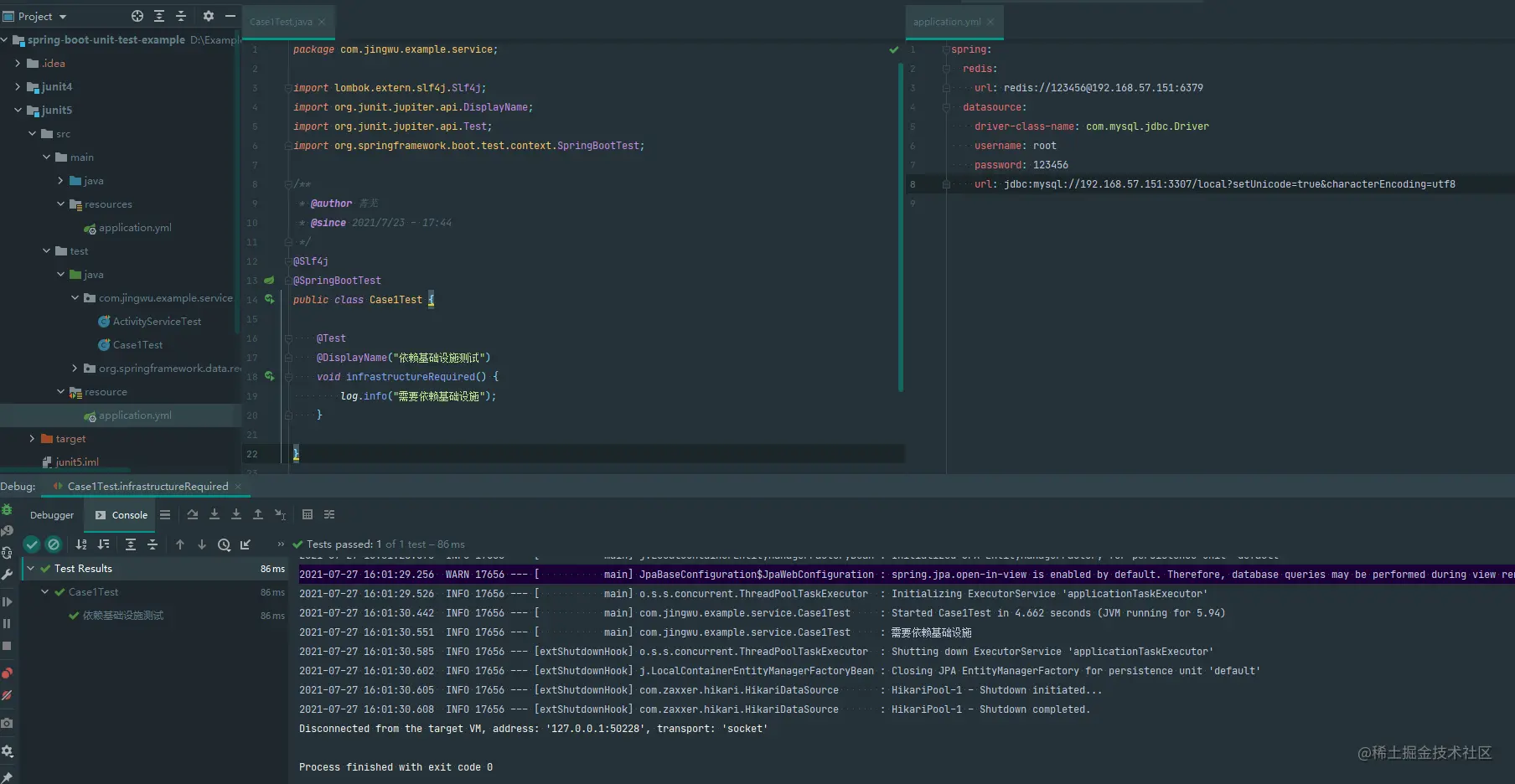Toggle Mute Breakpoints icon
The width and height of the screenshot is (1515, 784).
tap(7, 695)
